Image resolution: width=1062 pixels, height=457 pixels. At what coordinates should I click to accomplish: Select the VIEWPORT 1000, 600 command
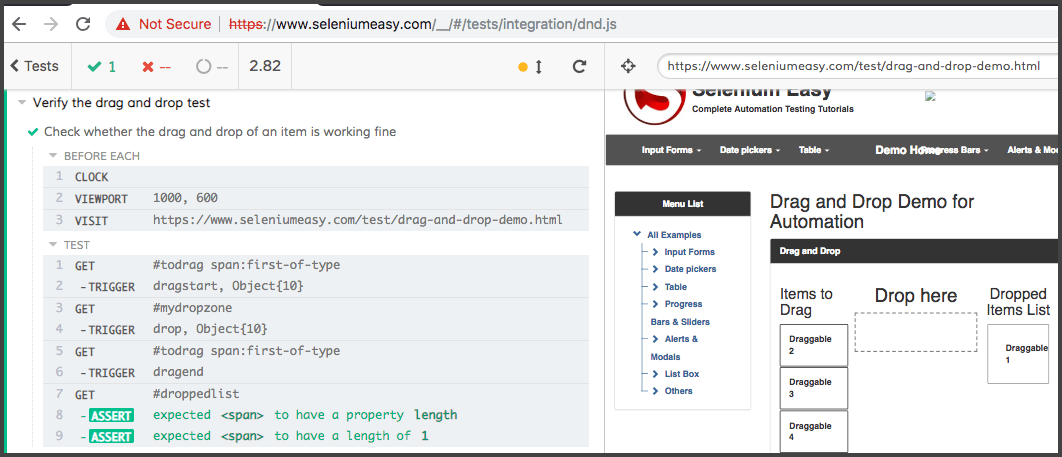[316, 198]
